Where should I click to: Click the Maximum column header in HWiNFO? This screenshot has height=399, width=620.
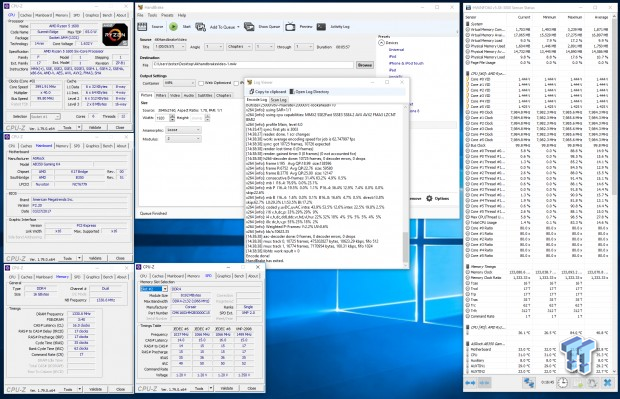click(574, 17)
